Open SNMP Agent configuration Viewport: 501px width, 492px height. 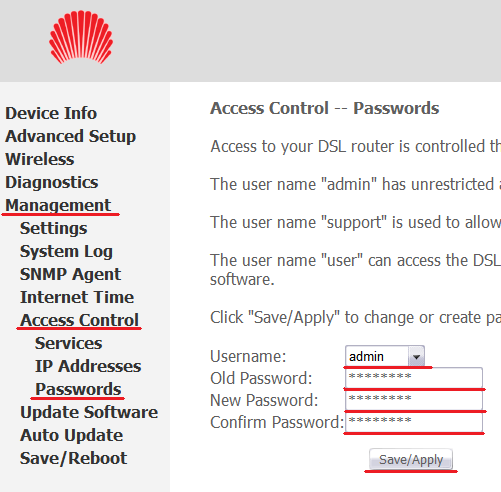coord(70,274)
